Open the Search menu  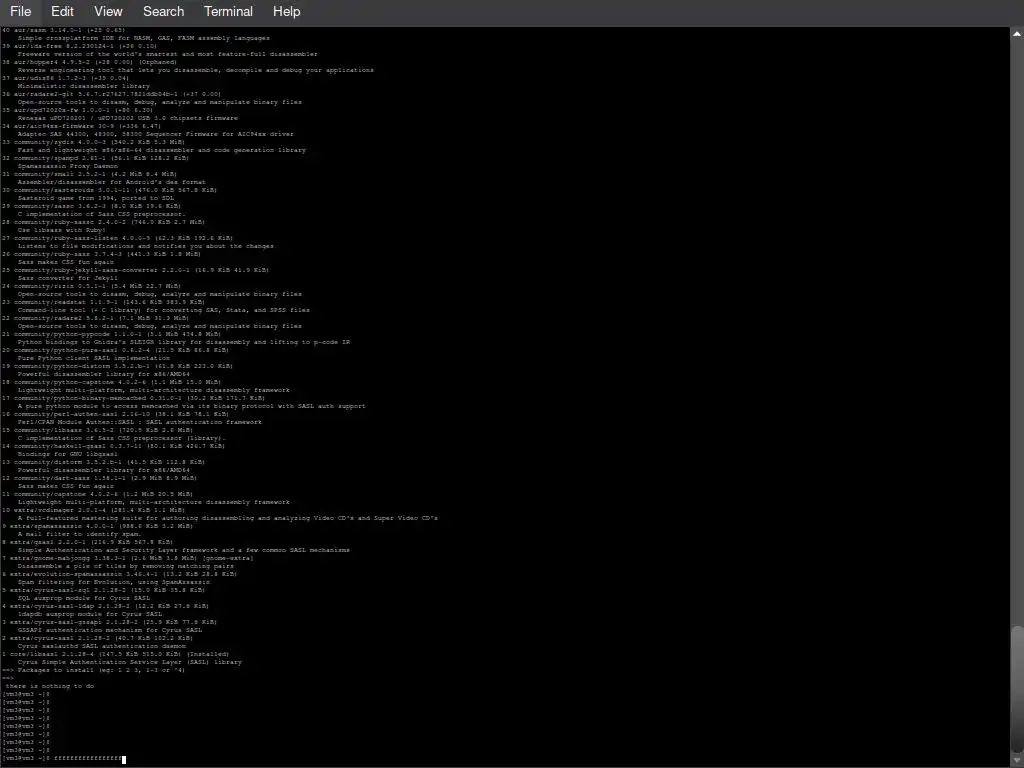pyautogui.click(x=163, y=11)
